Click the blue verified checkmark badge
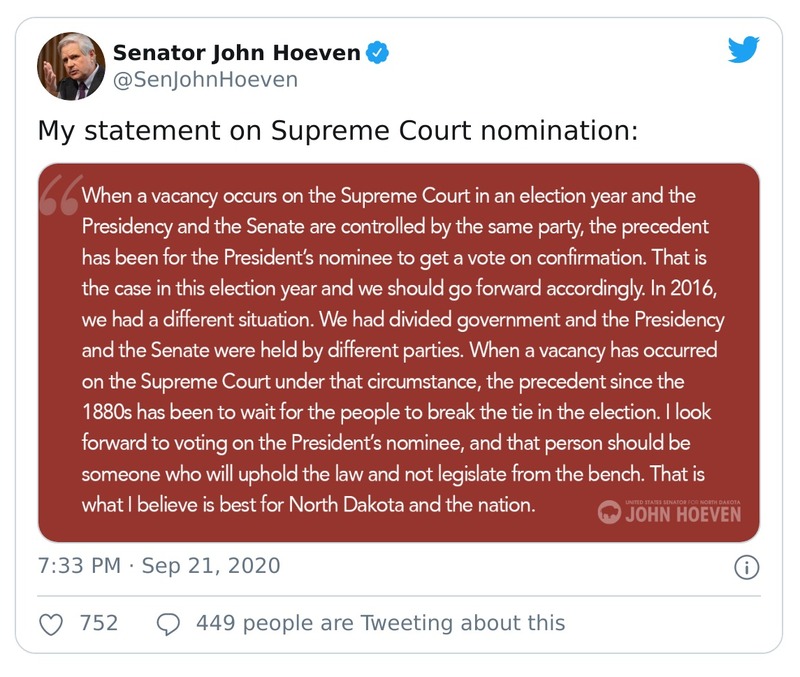The width and height of the screenshot is (800, 677). click(376, 52)
